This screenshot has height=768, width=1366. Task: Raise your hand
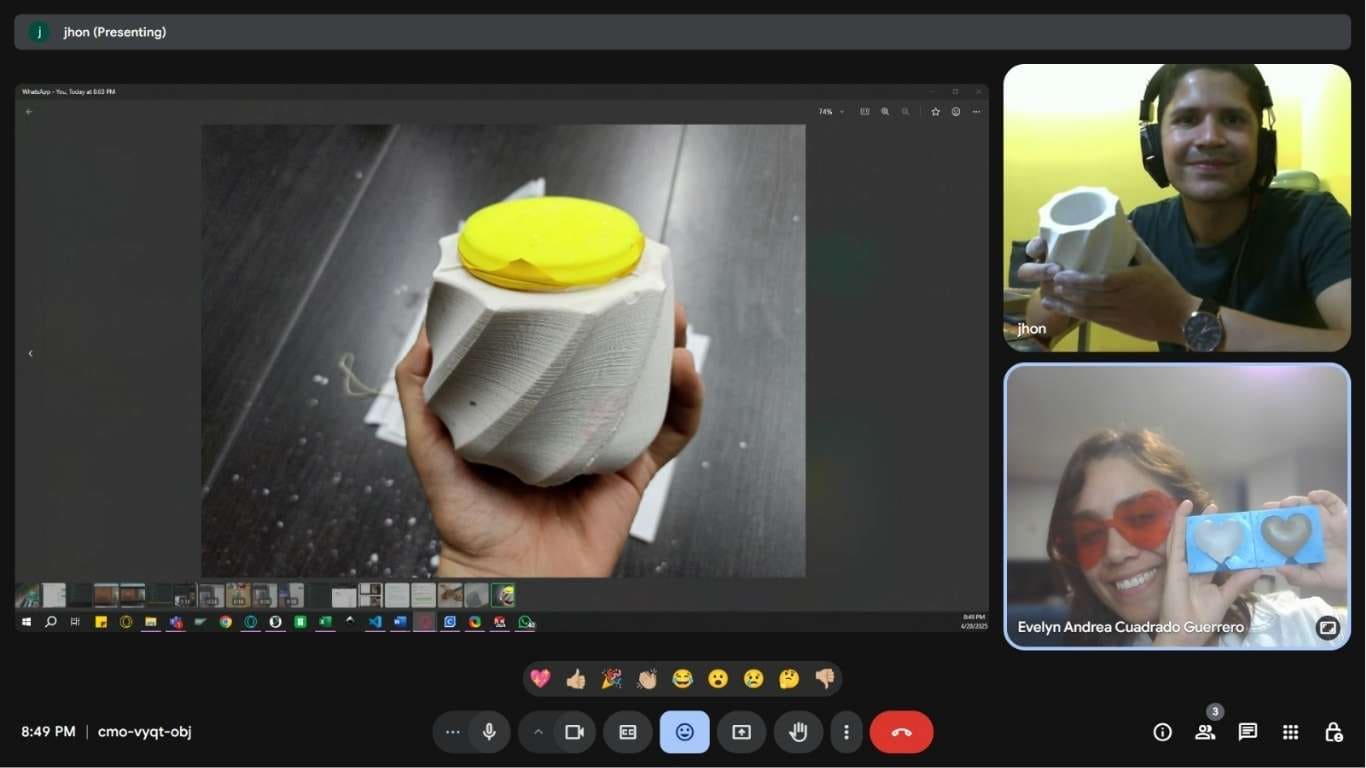[798, 732]
